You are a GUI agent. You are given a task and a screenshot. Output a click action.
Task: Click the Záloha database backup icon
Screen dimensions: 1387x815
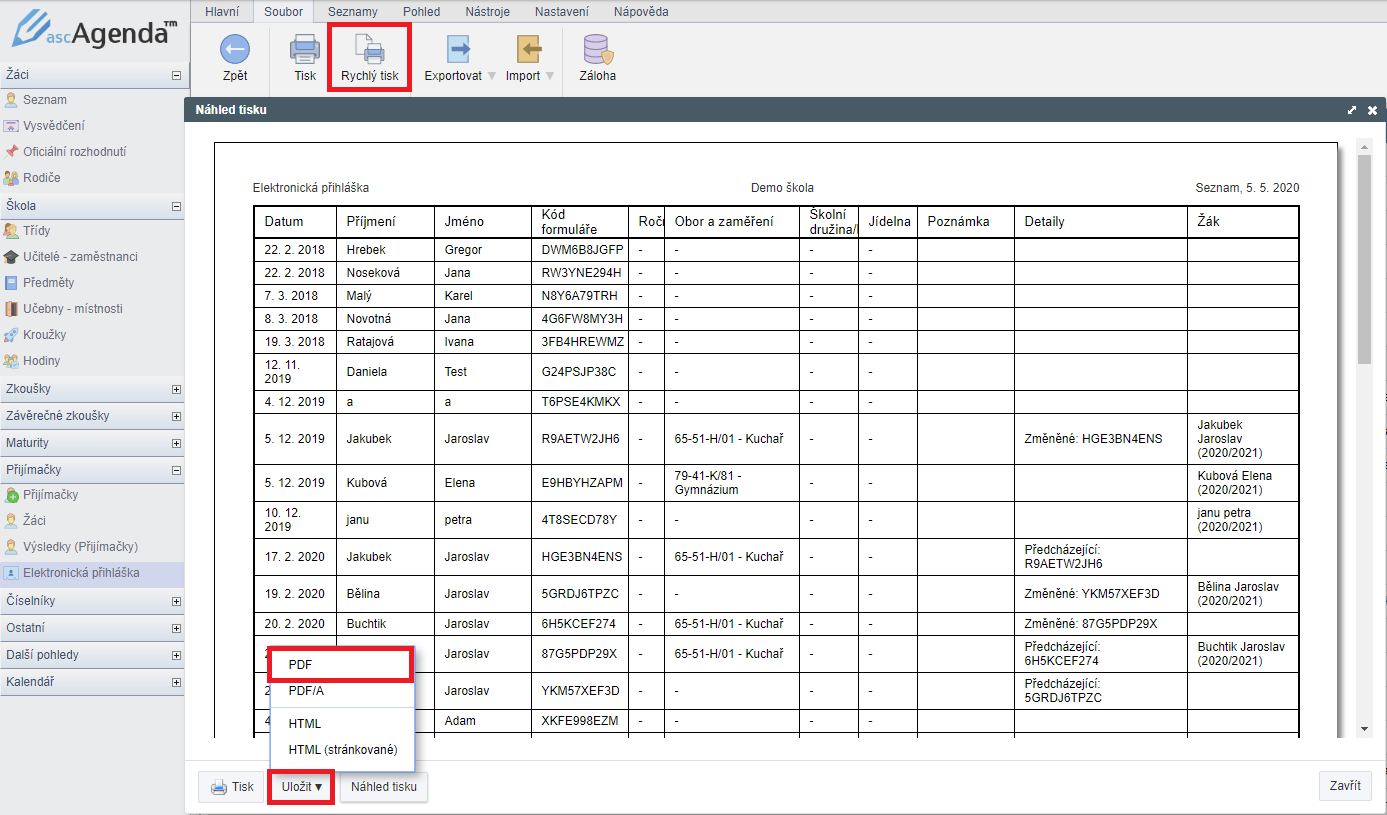[597, 49]
